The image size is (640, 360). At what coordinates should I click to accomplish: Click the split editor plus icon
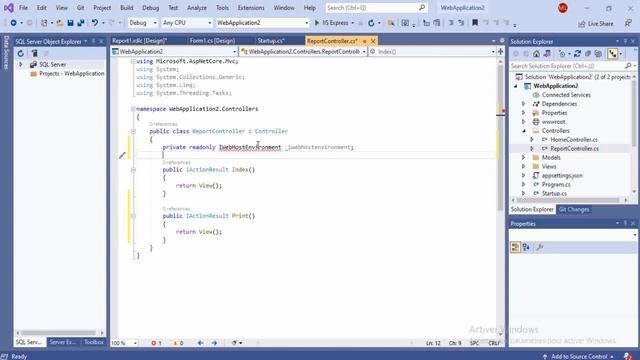click(x=500, y=51)
